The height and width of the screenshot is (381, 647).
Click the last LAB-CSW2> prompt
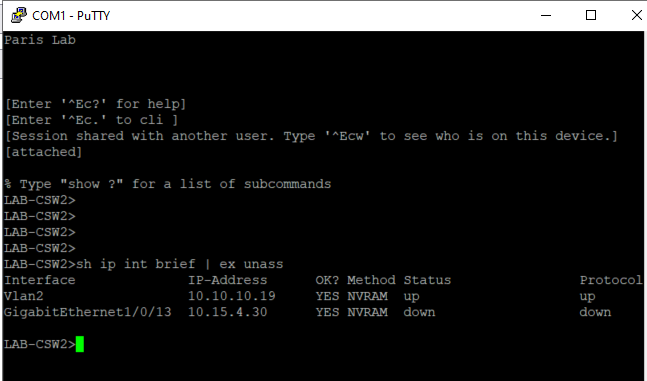point(40,344)
